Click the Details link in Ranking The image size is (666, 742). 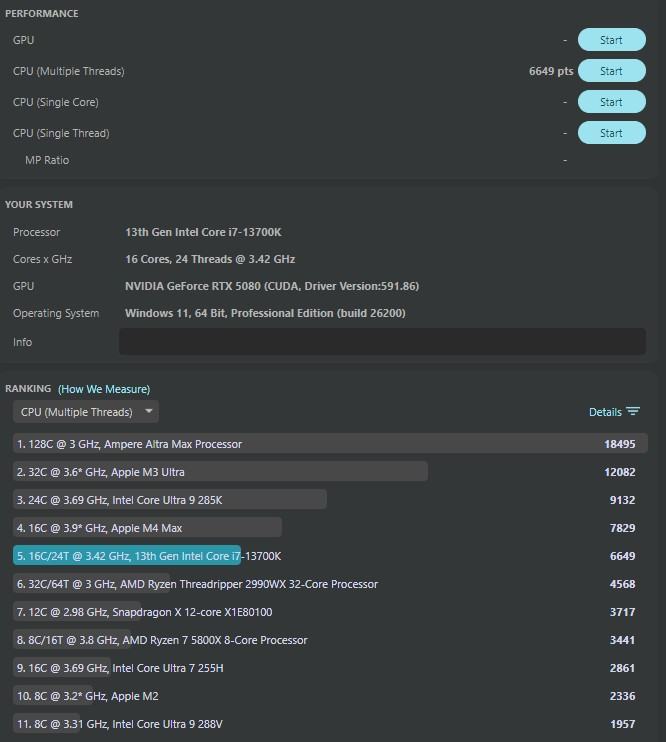tap(605, 412)
